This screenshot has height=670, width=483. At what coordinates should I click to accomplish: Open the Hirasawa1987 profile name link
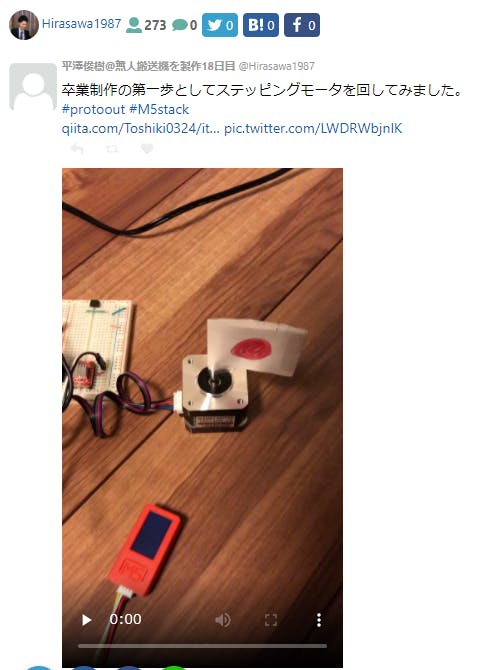(82, 24)
